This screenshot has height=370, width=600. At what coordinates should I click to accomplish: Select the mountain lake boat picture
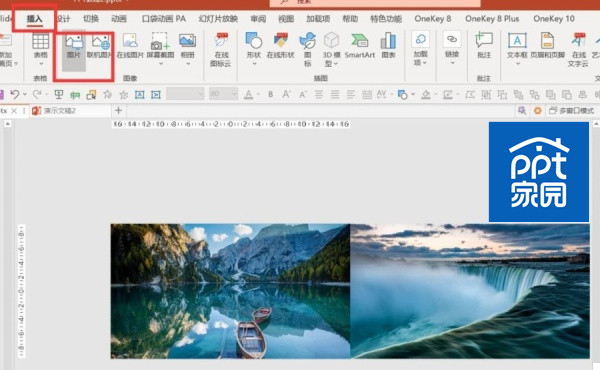(230, 291)
